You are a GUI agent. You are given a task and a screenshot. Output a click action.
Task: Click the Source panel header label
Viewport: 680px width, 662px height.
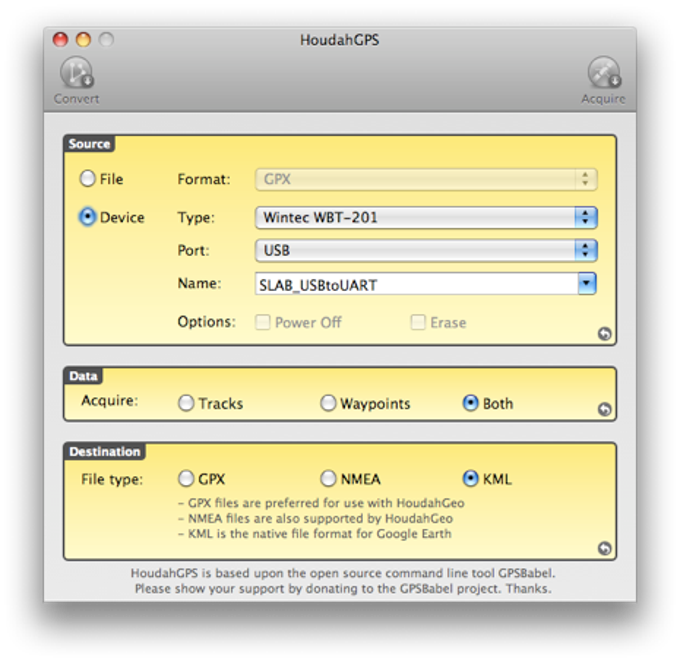coord(89,144)
